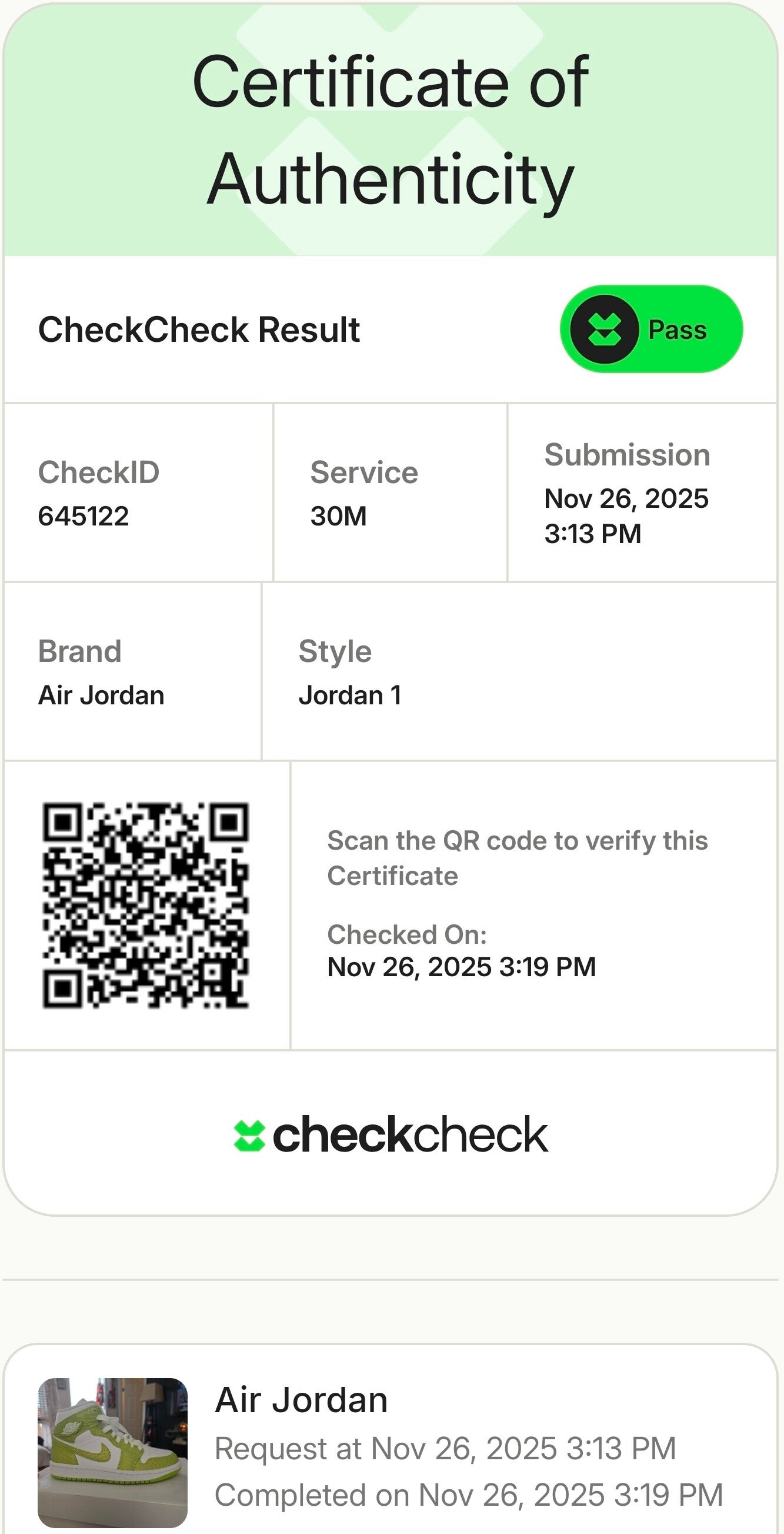Click the 'Completed on' timestamp line
This screenshot has width=784, height=1534.
[469, 1495]
